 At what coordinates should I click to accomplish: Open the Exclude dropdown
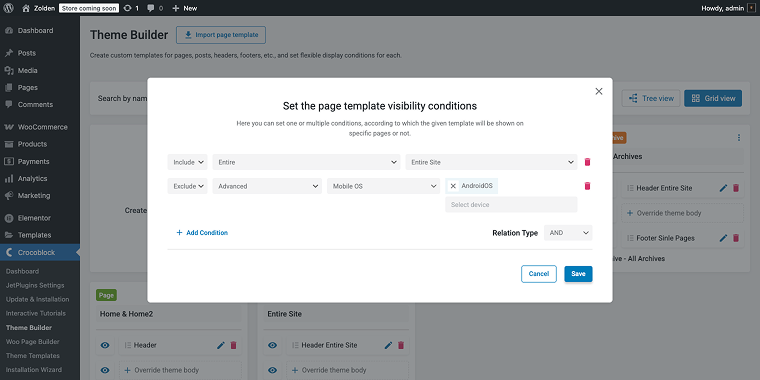point(188,186)
